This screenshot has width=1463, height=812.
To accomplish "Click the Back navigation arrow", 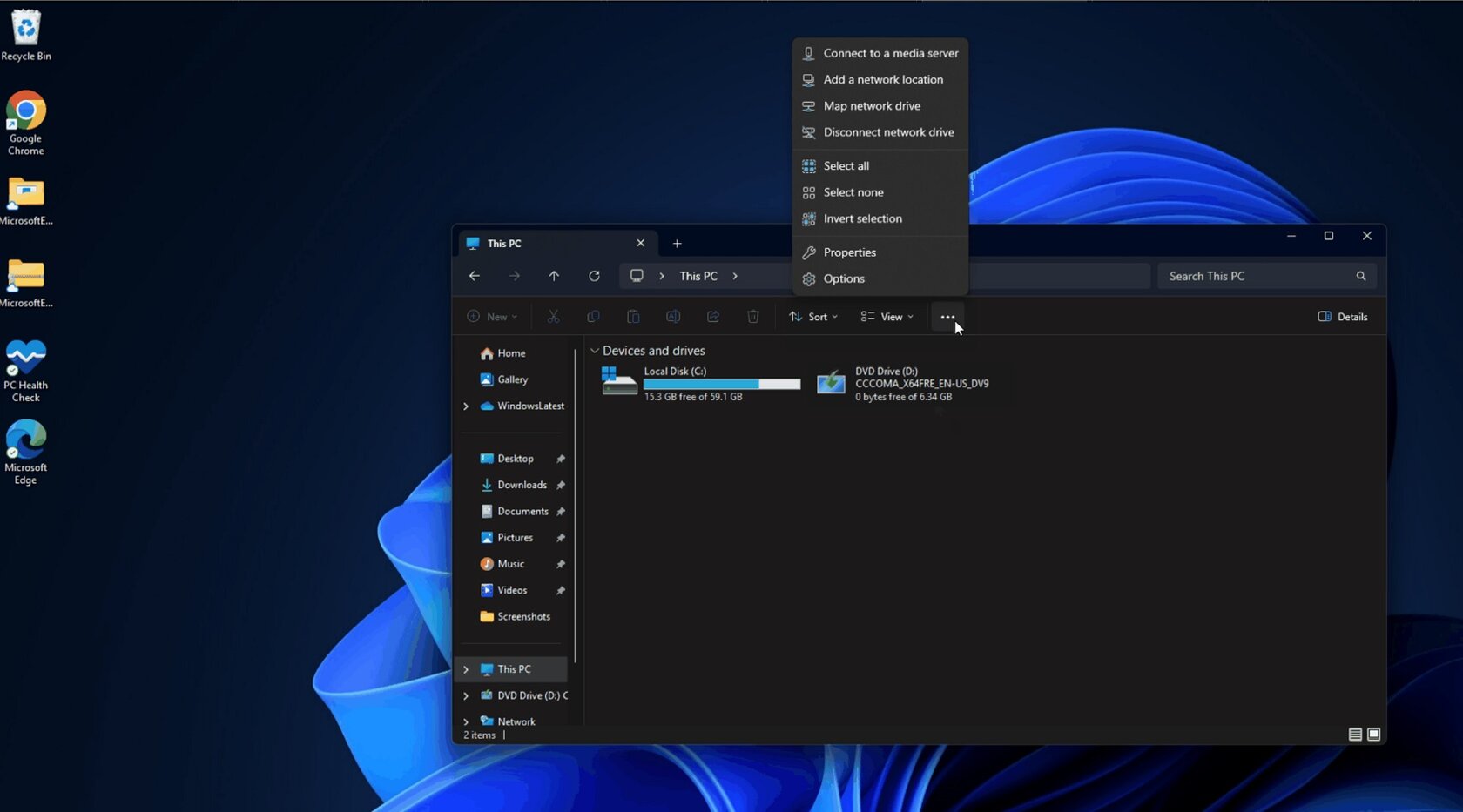I will 475,276.
